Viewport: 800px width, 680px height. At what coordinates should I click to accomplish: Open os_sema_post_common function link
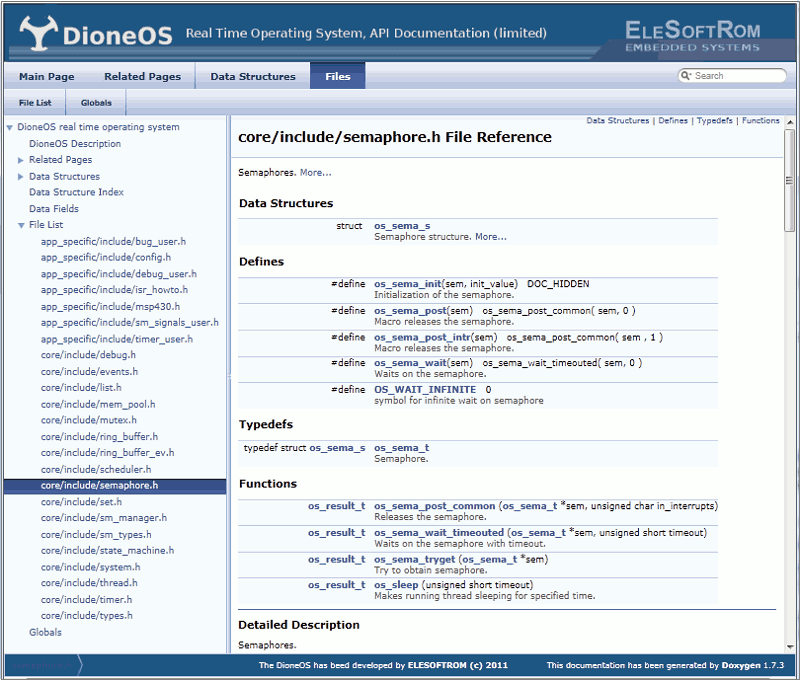[x=435, y=506]
